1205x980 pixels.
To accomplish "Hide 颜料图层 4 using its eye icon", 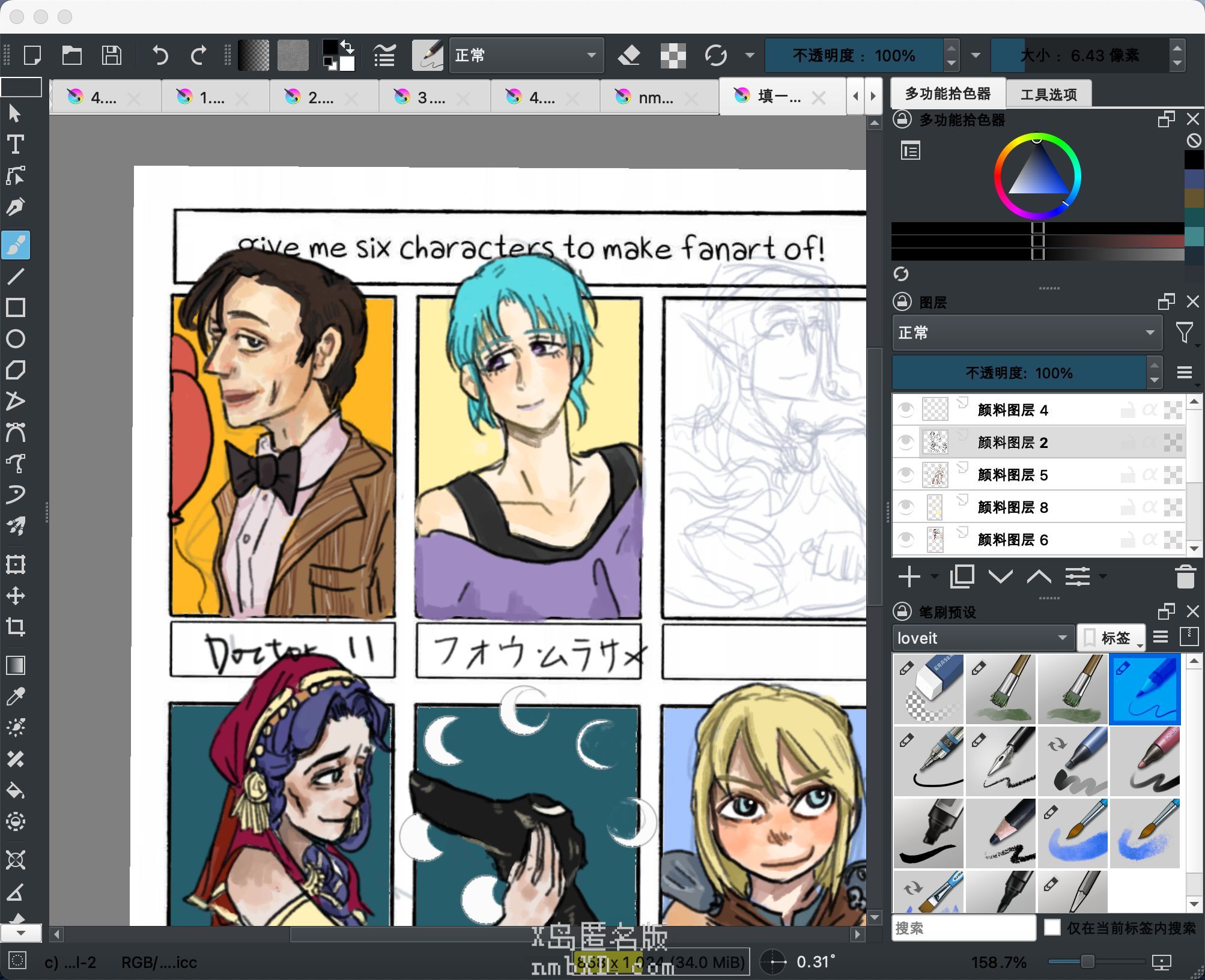I will pos(906,410).
